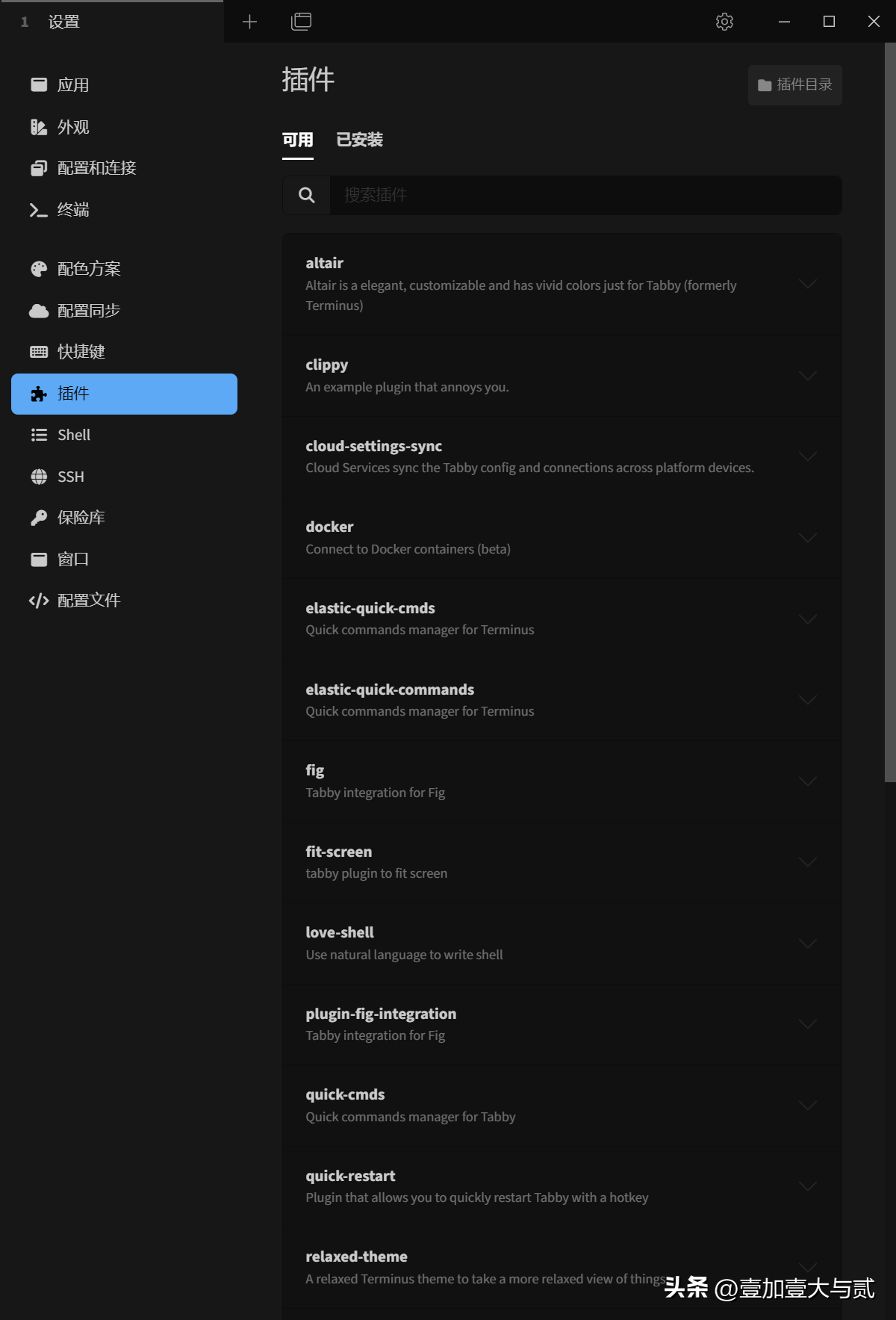Click the vertical scrollbar thumb
Screen dimensions: 896x1320
pos(889,411)
